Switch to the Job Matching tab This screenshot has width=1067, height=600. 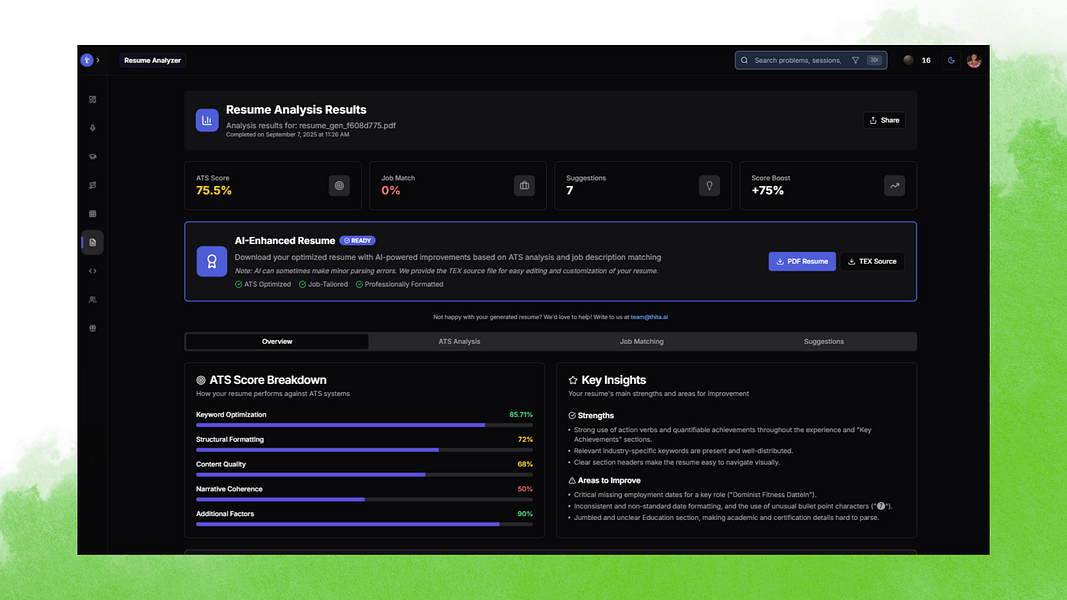[x=642, y=341]
